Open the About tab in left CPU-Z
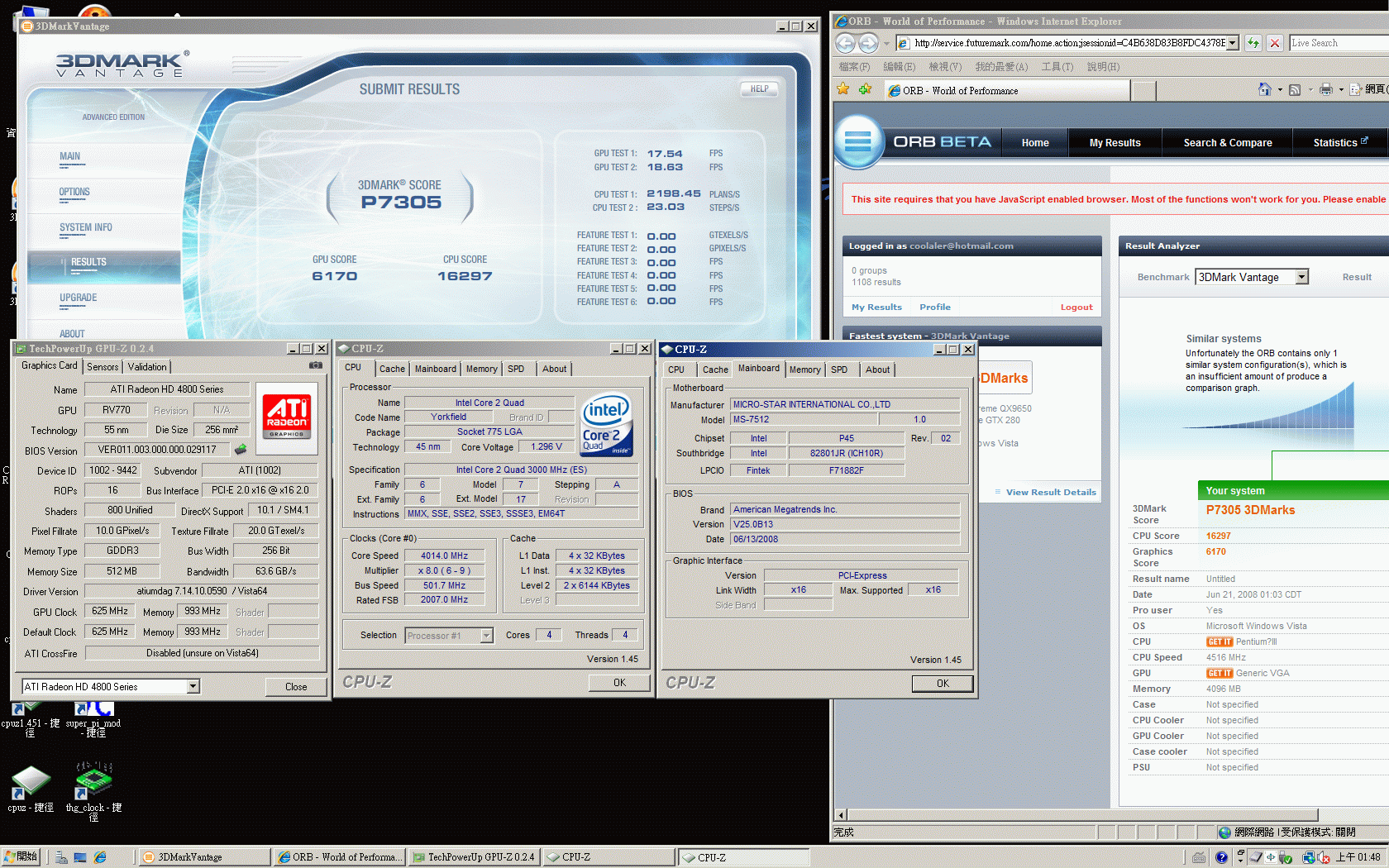This screenshot has height=868, width=1389. [554, 370]
